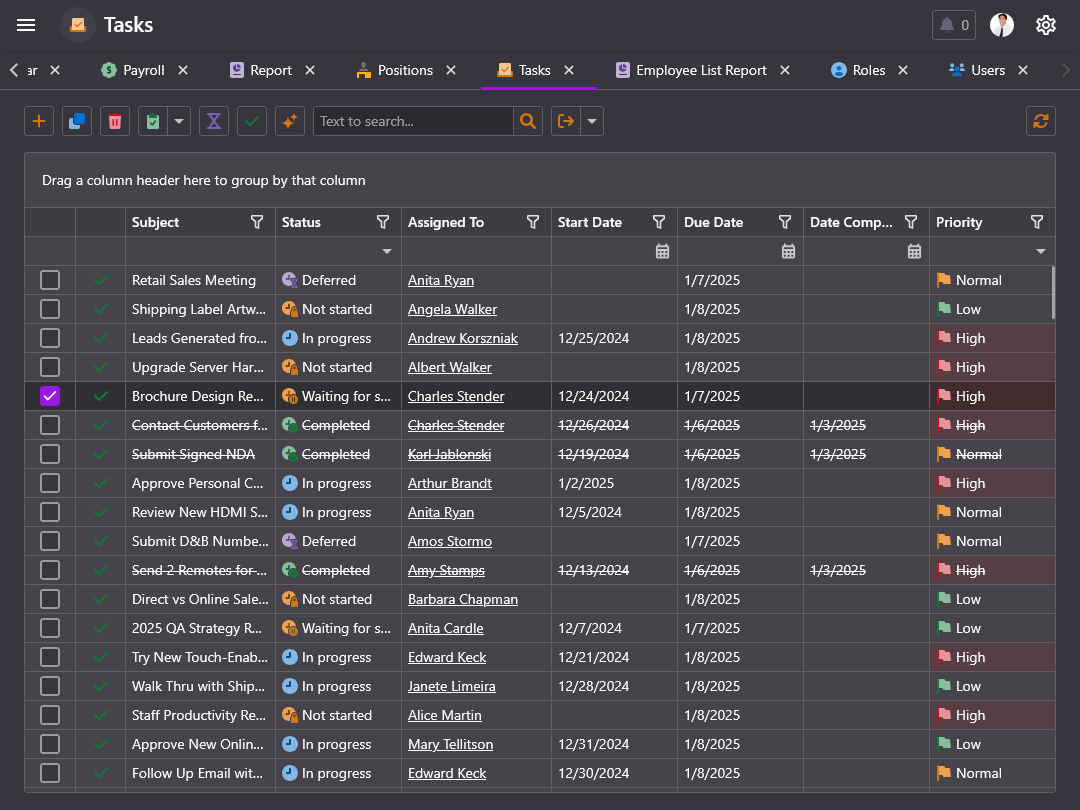
Task: Select the Submit Signed NDA row checkbox
Action: pyautogui.click(x=50, y=454)
